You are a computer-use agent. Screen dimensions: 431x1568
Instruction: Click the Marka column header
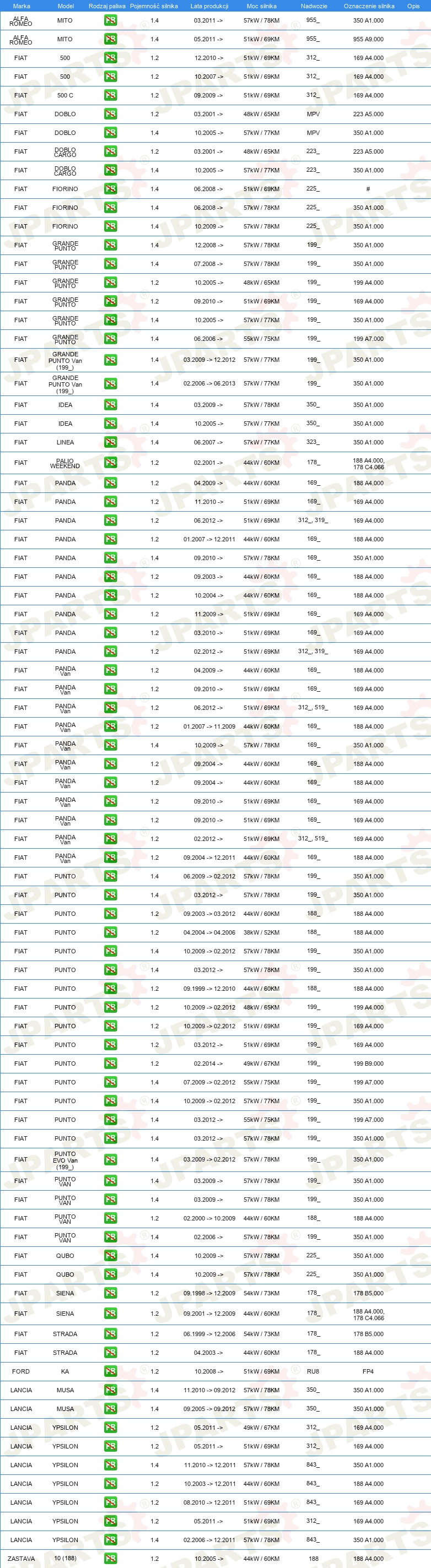point(21,6)
